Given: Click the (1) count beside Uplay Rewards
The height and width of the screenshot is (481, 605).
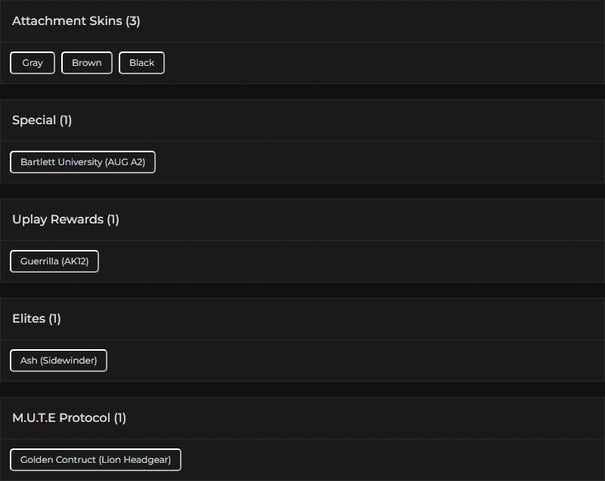Looking at the screenshot, I should coord(113,219).
